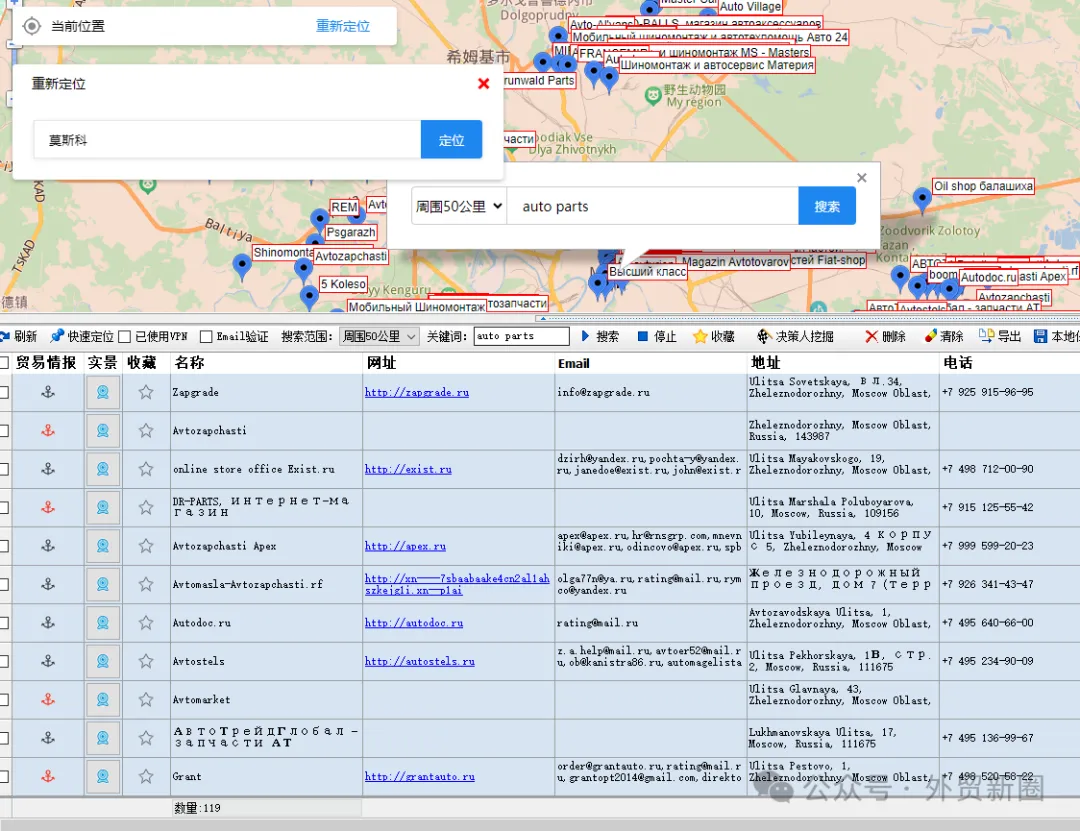
Task: Toggle the Email验证 checkbox
Action: pyautogui.click(x=206, y=336)
